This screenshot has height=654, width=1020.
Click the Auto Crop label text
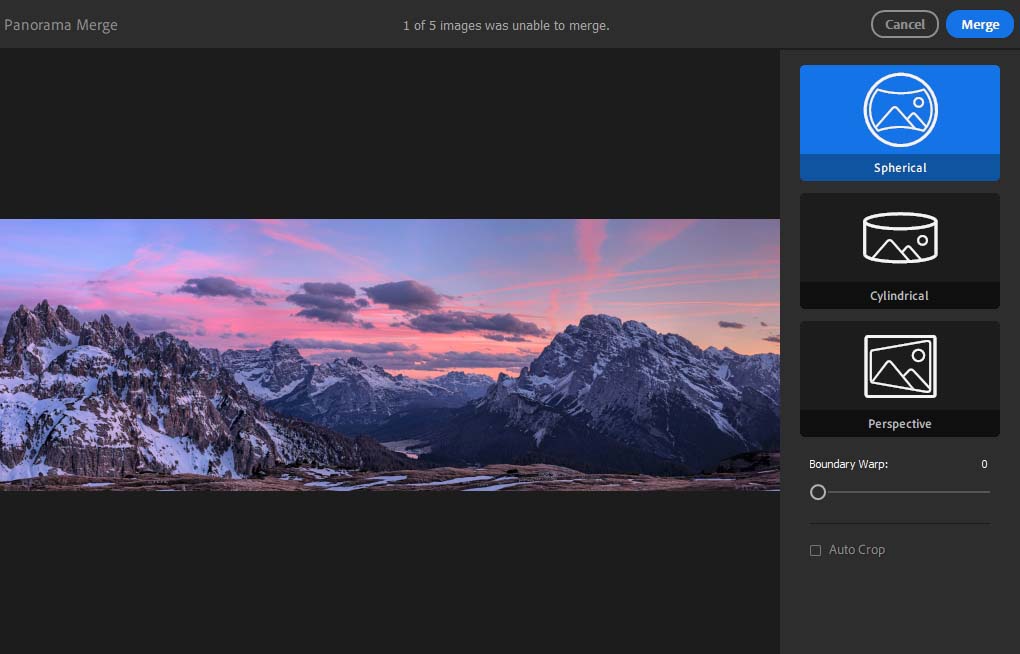click(x=857, y=550)
